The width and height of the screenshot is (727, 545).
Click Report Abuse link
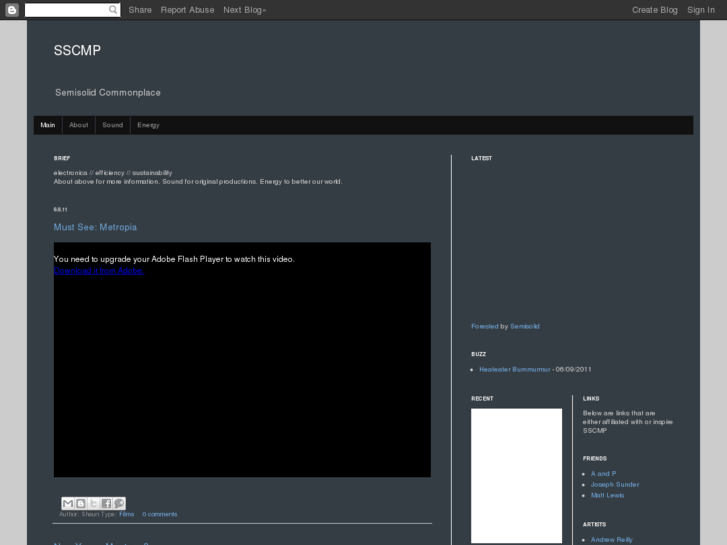[x=187, y=10]
